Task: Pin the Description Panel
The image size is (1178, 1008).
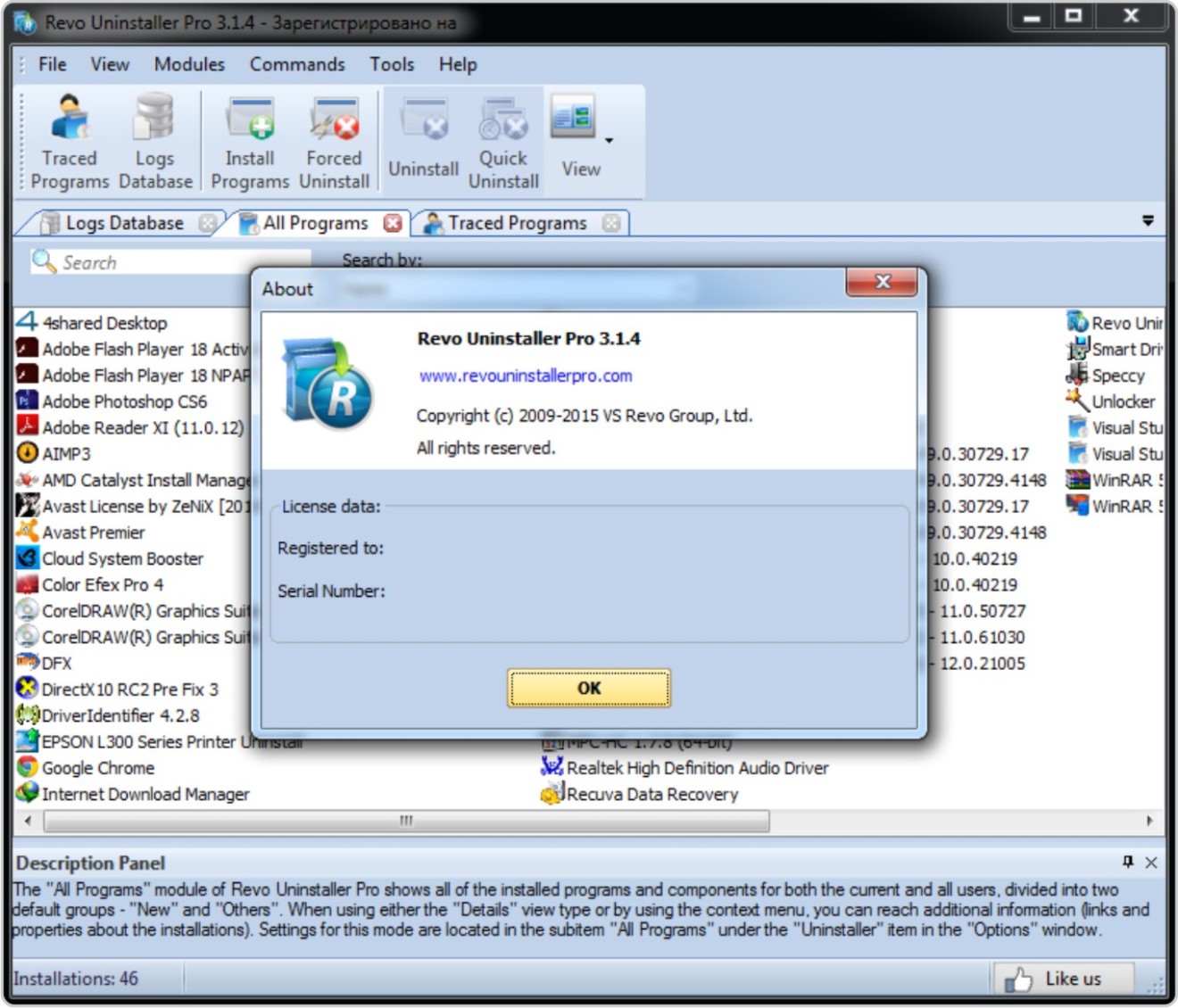Action: click(1128, 862)
